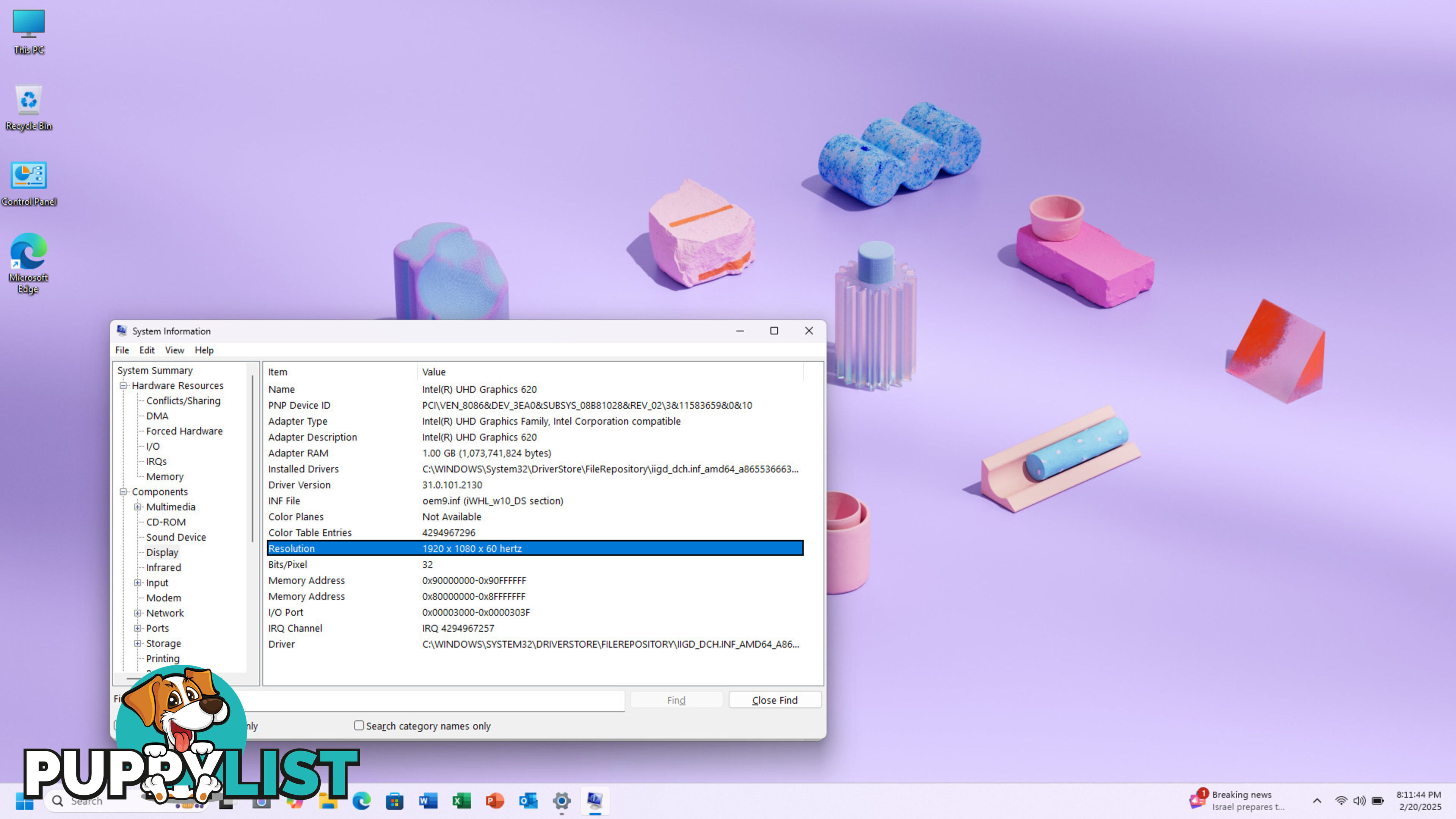Image resolution: width=1456 pixels, height=819 pixels.
Task: Select Printing in the tree
Action: pyautogui.click(x=163, y=659)
